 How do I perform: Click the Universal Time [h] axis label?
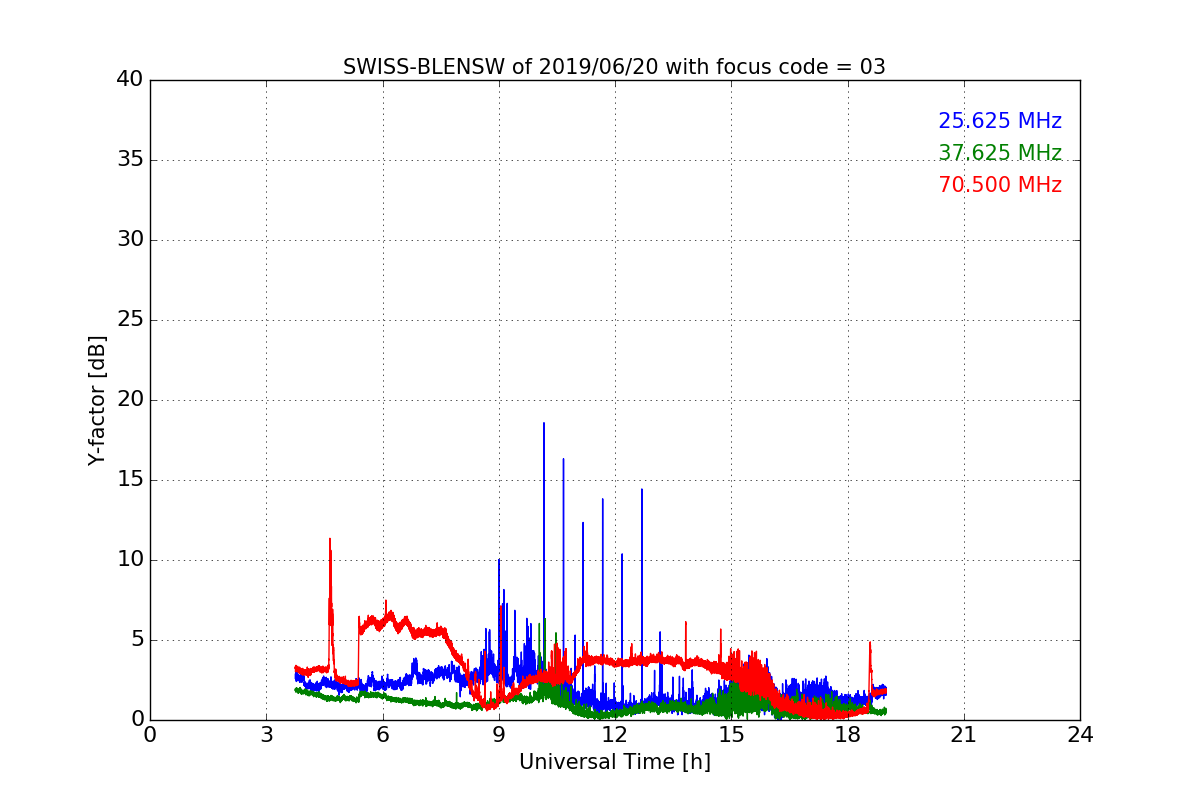tap(614, 762)
